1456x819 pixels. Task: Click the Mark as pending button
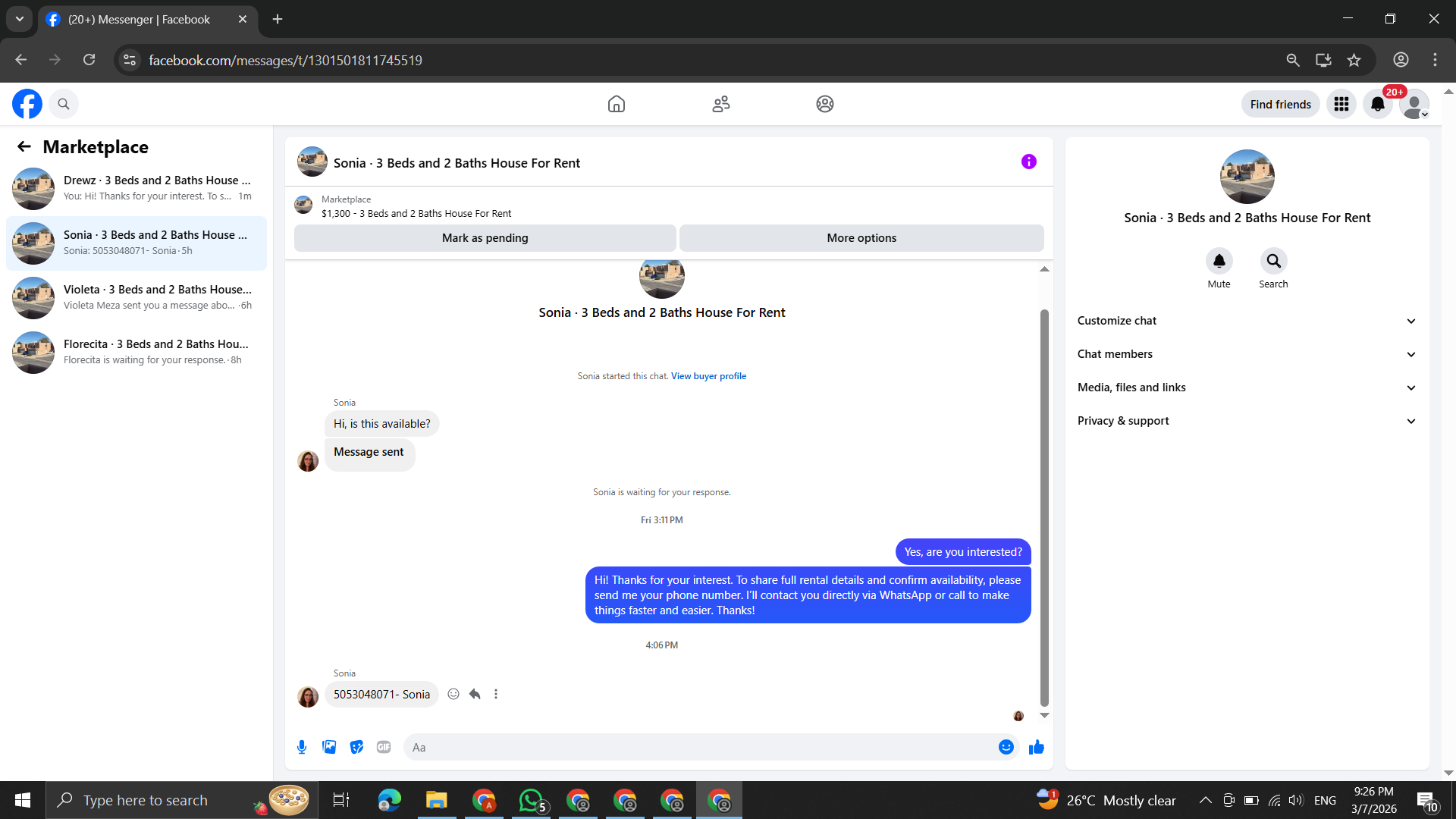point(485,238)
